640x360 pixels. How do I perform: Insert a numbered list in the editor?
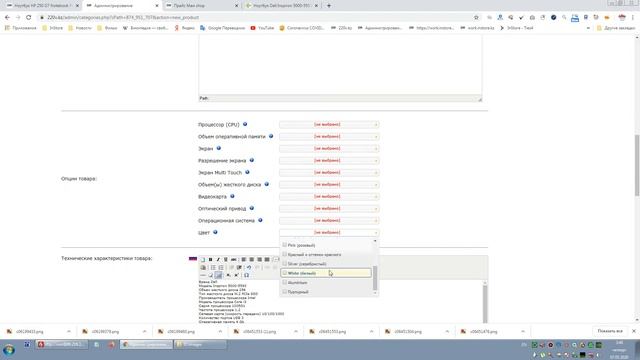[x=221, y=267]
